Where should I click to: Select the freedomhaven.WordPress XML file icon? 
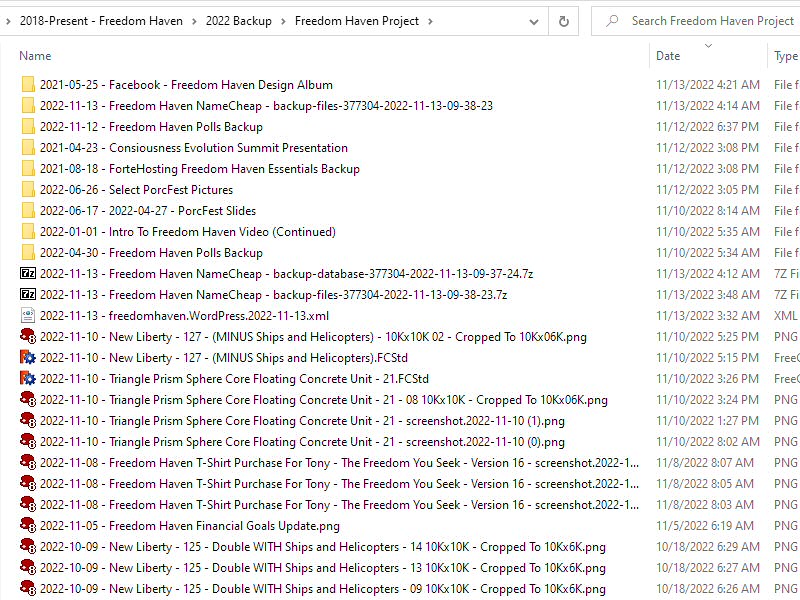(28, 315)
